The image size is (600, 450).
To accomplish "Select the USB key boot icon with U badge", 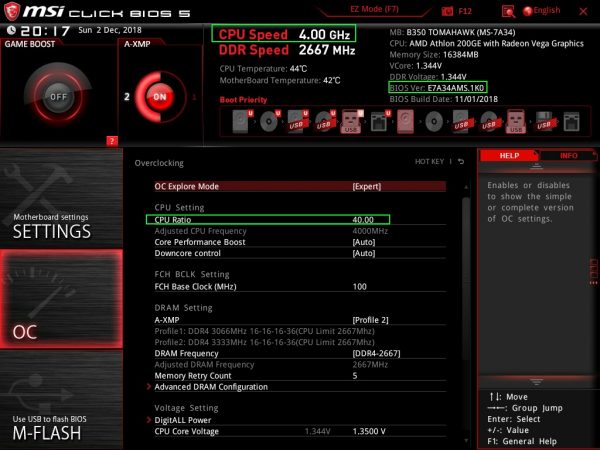I will tap(352, 121).
